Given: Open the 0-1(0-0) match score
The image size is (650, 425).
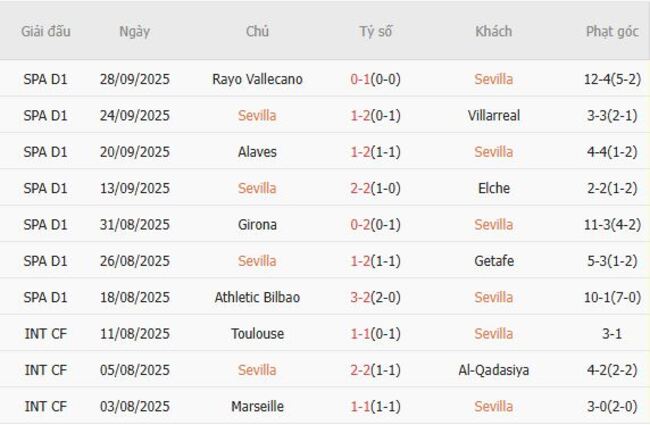Looking at the screenshot, I should click(376, 79).
